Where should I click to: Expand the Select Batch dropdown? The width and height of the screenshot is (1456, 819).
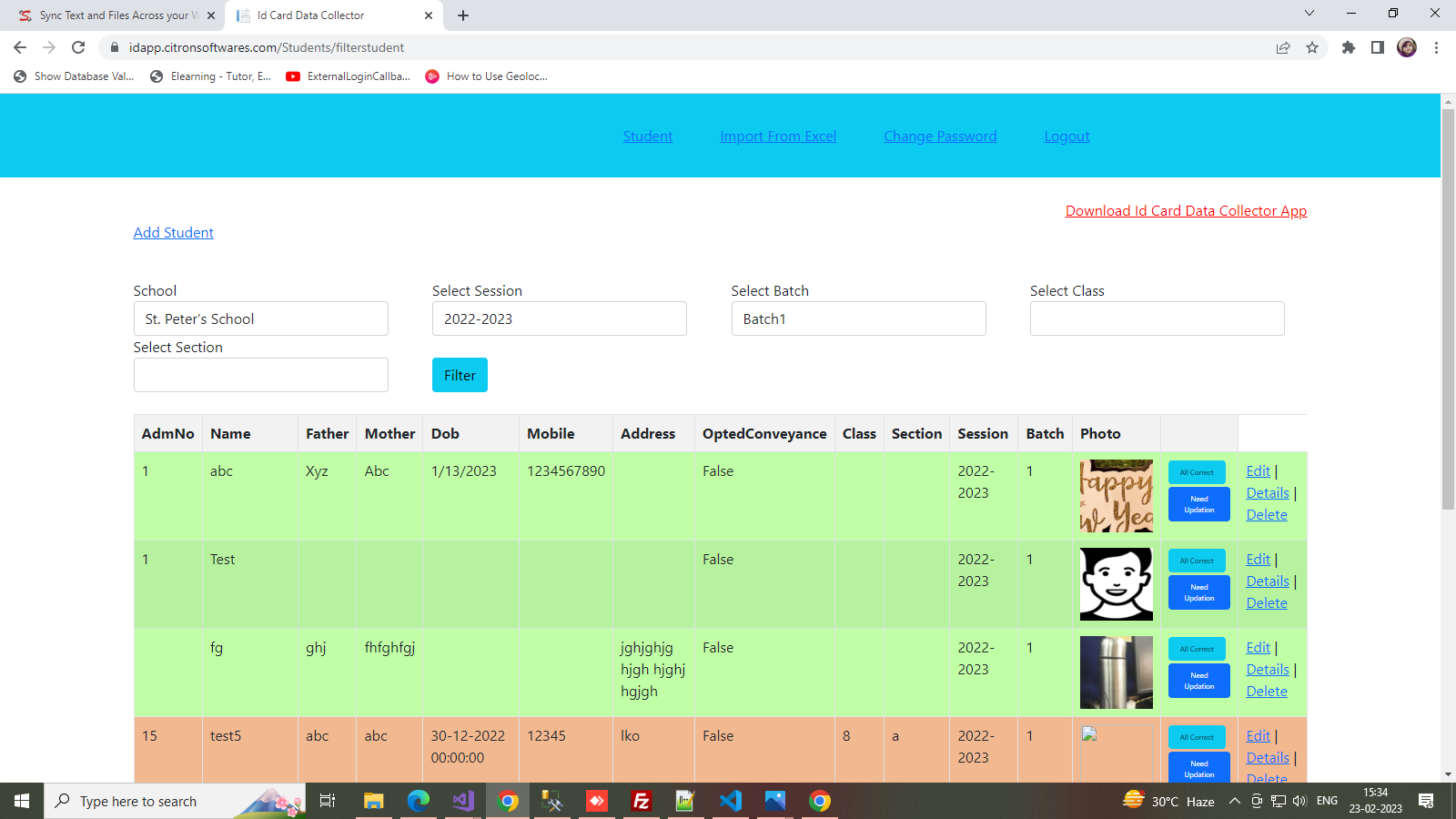[858, 318]
